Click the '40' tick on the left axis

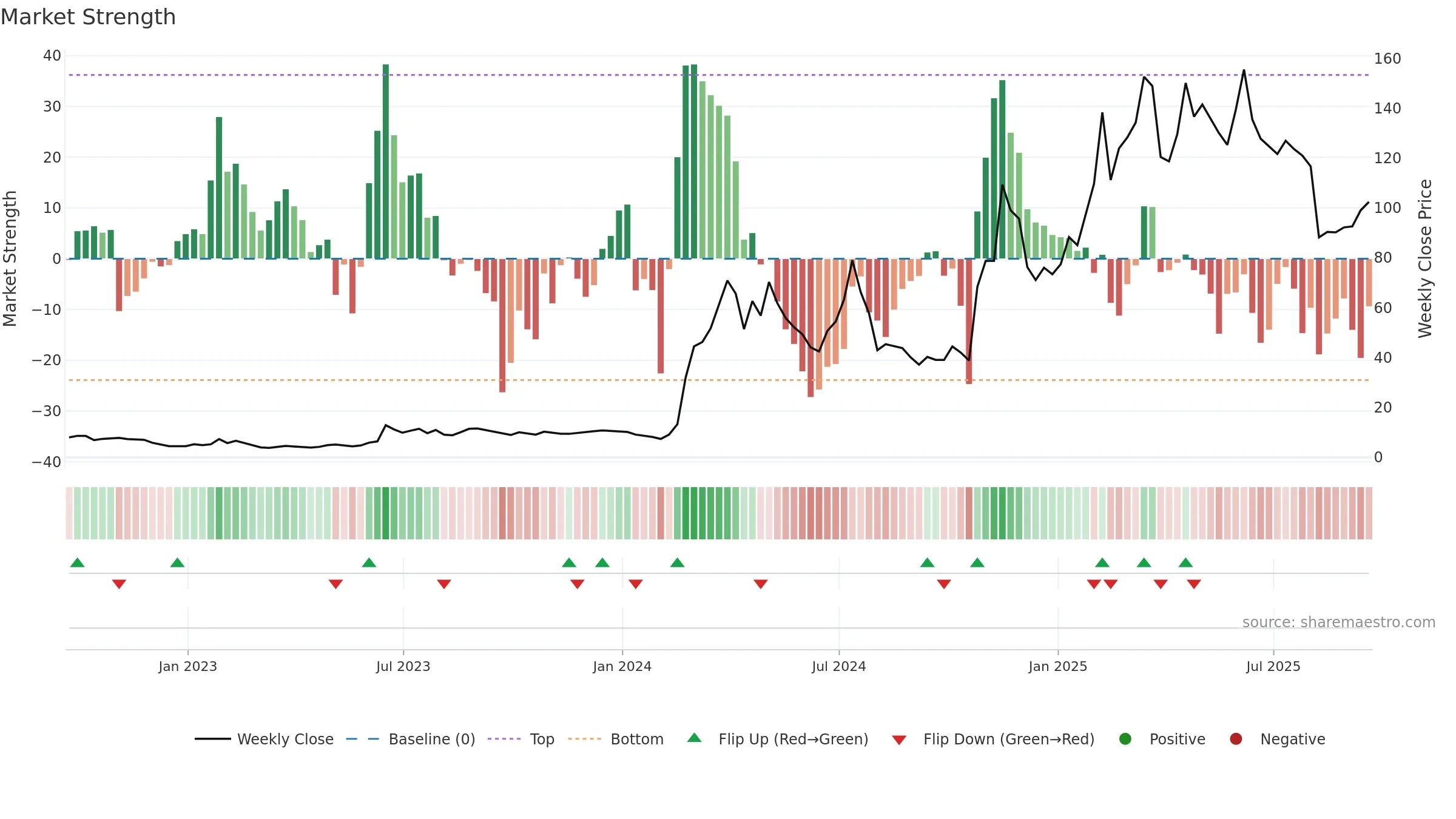52,56
